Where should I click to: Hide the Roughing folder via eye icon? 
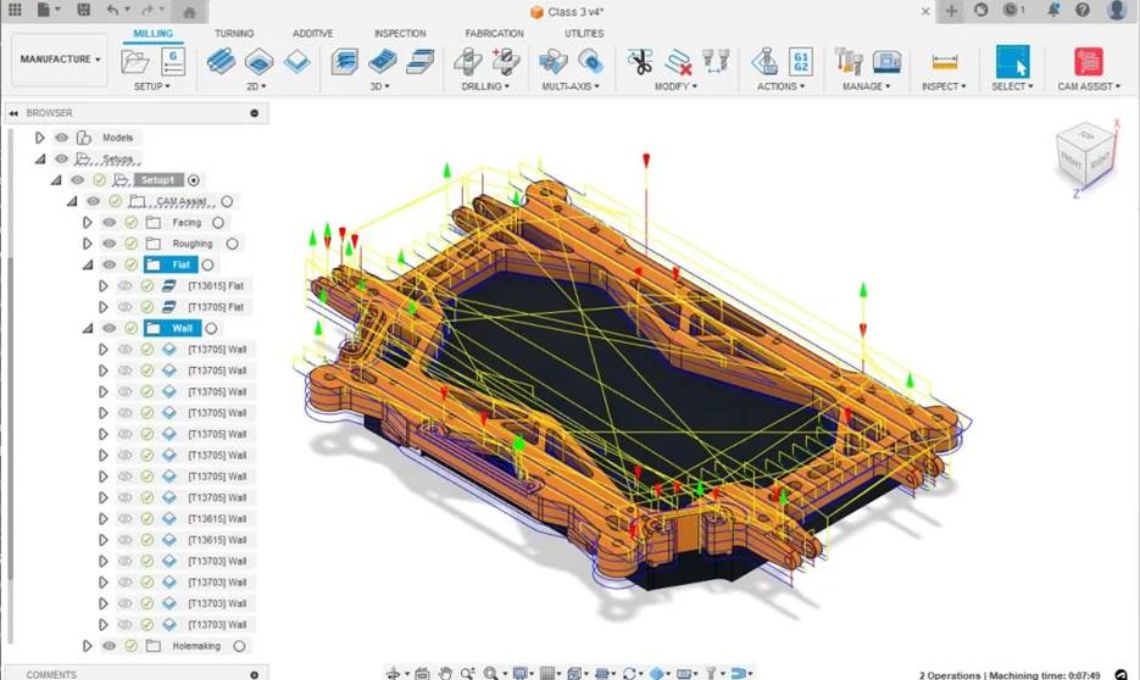click(109, 243)
